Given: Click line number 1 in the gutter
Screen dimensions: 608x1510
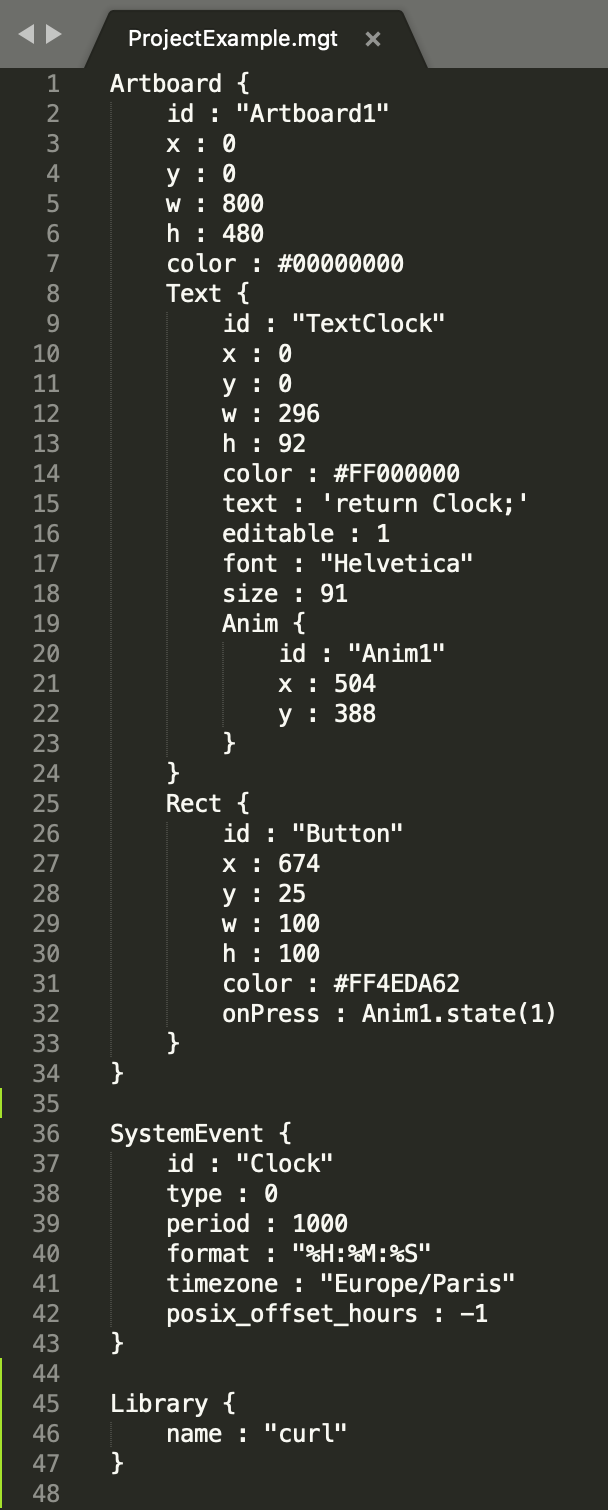Looking at the screenshot, I should pos(52,84).
